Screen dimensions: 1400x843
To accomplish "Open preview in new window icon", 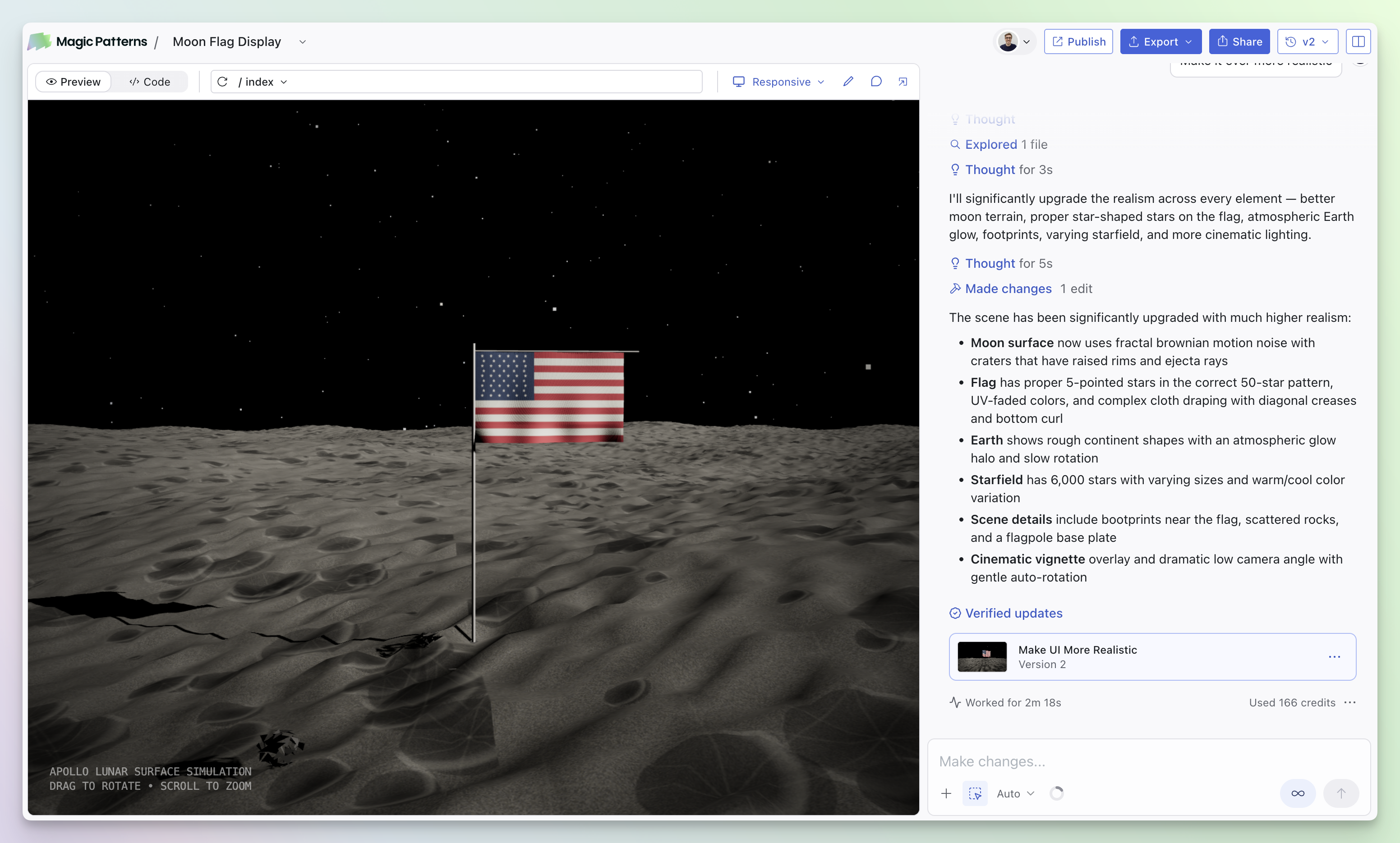I will 903,82.
